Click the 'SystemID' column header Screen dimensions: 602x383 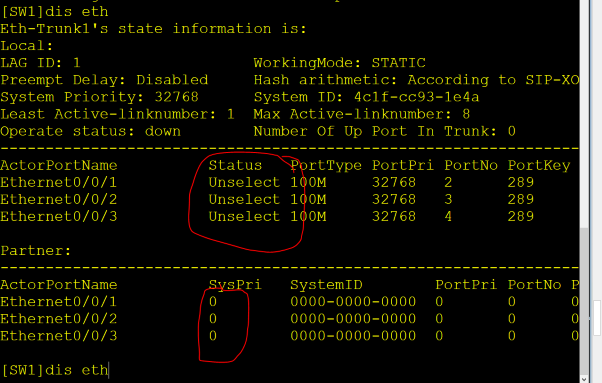click(326, 285)
